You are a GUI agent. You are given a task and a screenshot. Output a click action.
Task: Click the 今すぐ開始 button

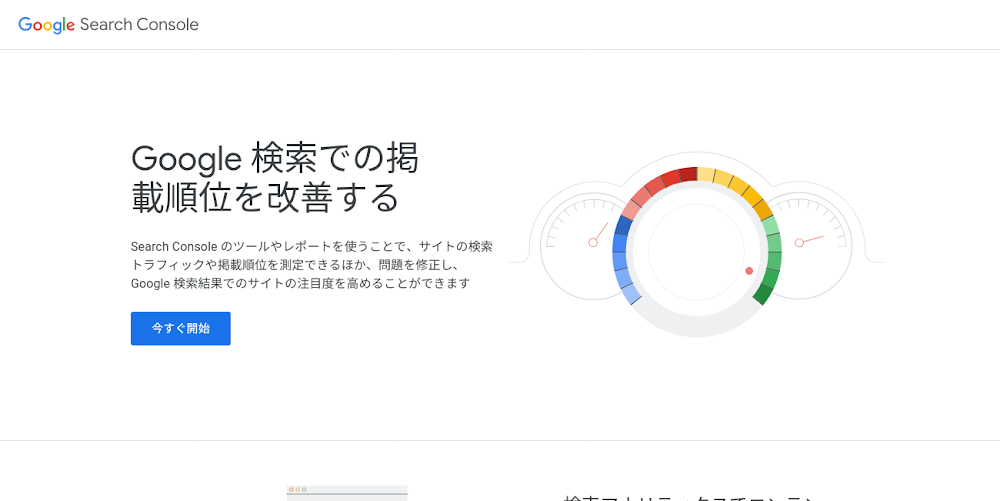click(180, 328)
